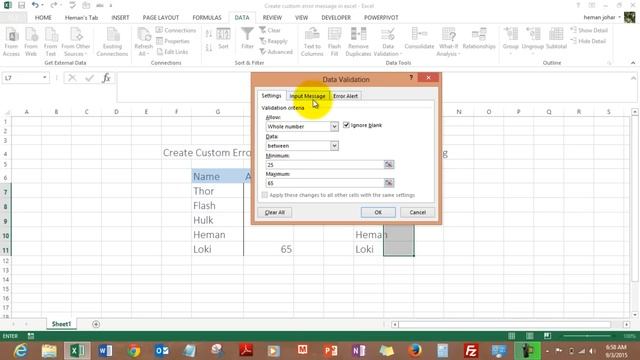Click Hide Detail in Outline group
This screenshot has width=640, height=360.
click(588, 41)
